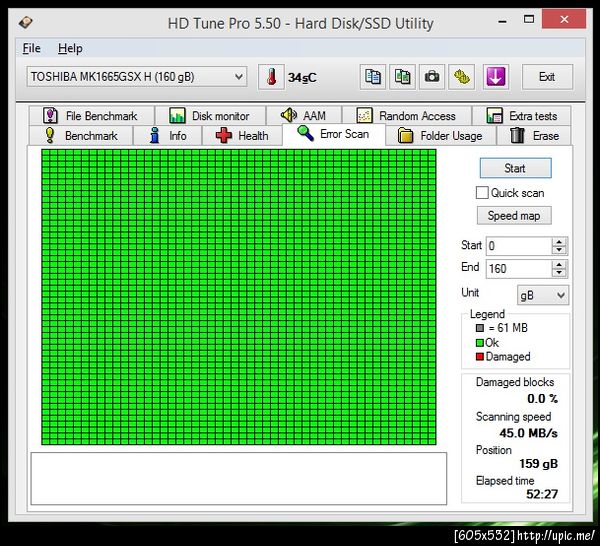Click the empty log text box below the grid

pyautogui.click(x=239, y=479)
